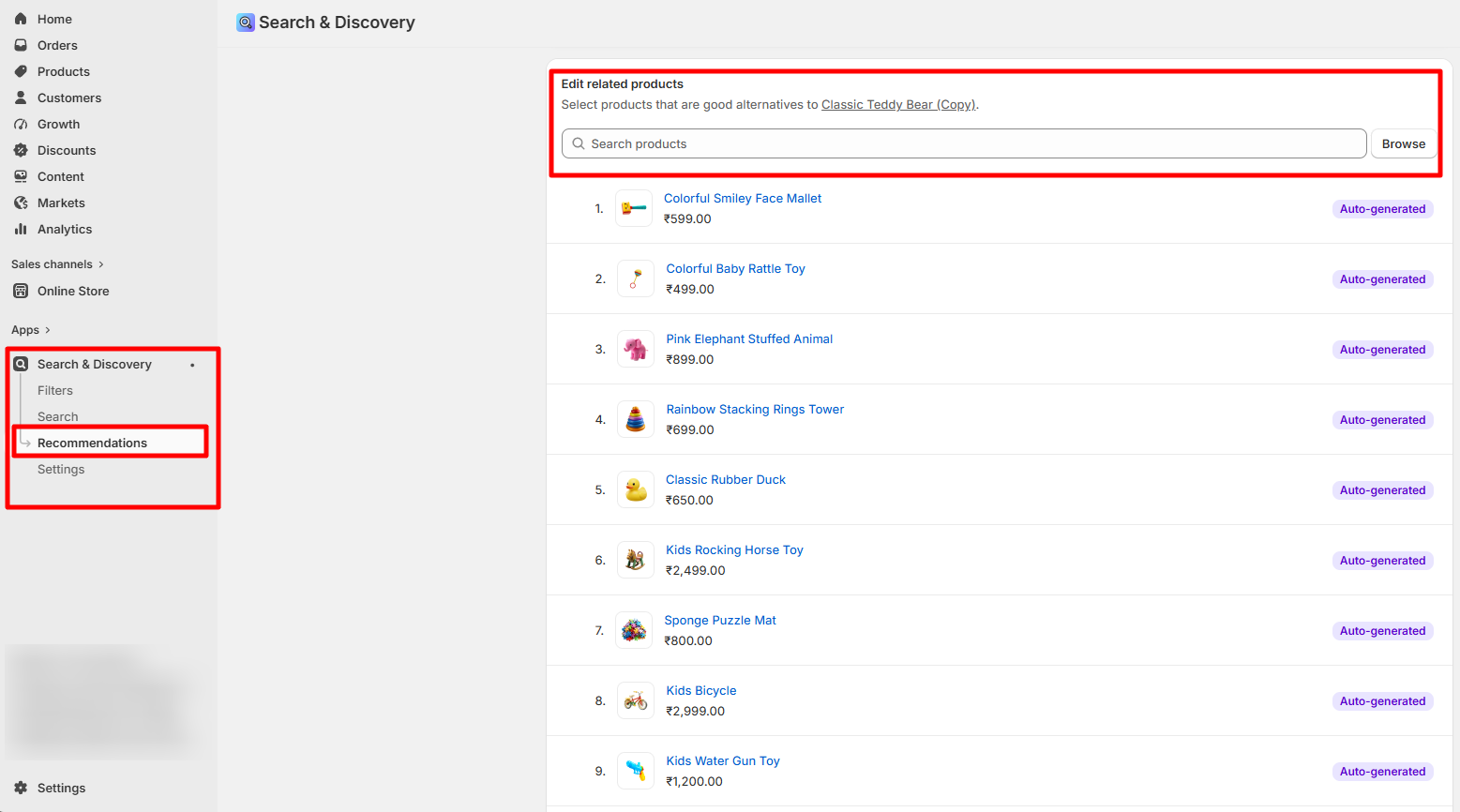The image size is (1460, 812).
Task: Click the Home icon in sidebar
Action: click(x=21, y=19)
